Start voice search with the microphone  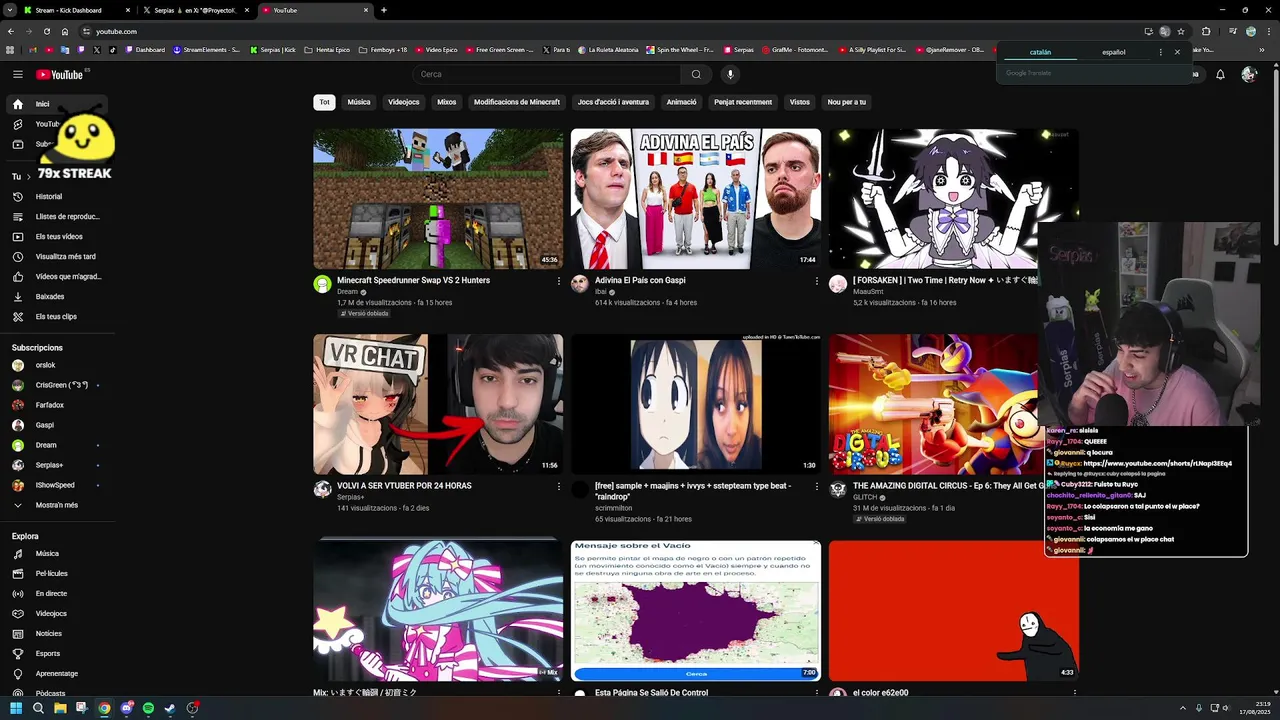pyautogui.click(x=730, y=74)
